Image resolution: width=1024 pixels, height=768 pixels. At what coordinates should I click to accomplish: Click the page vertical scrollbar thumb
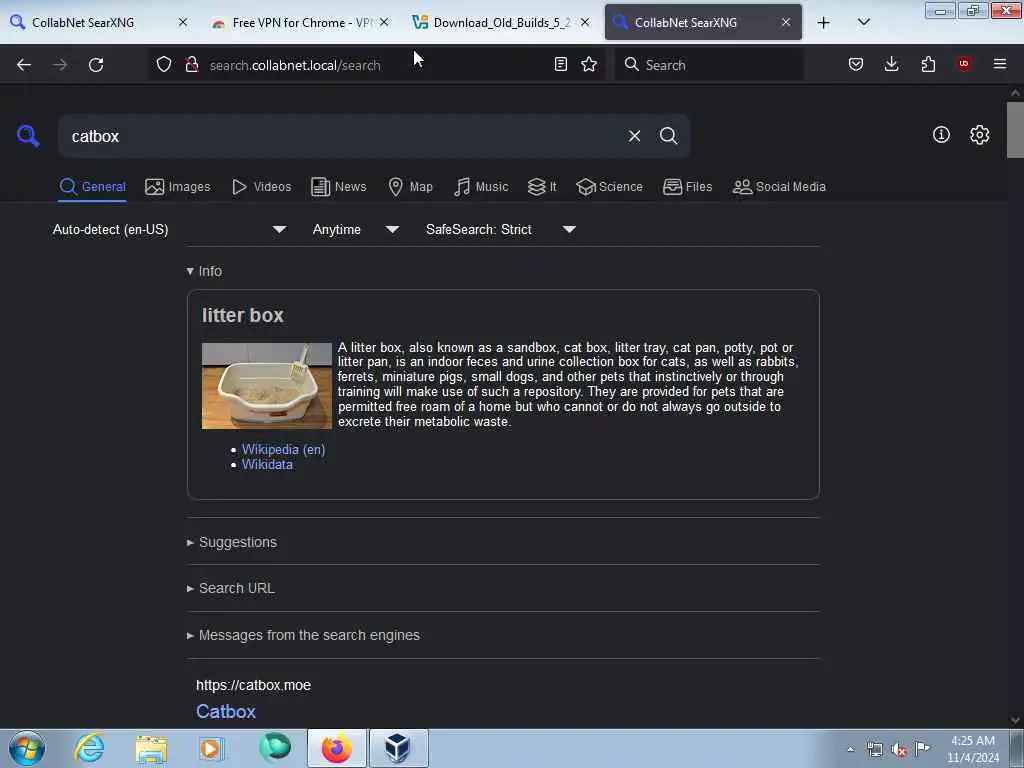(x=1015, y=130)
